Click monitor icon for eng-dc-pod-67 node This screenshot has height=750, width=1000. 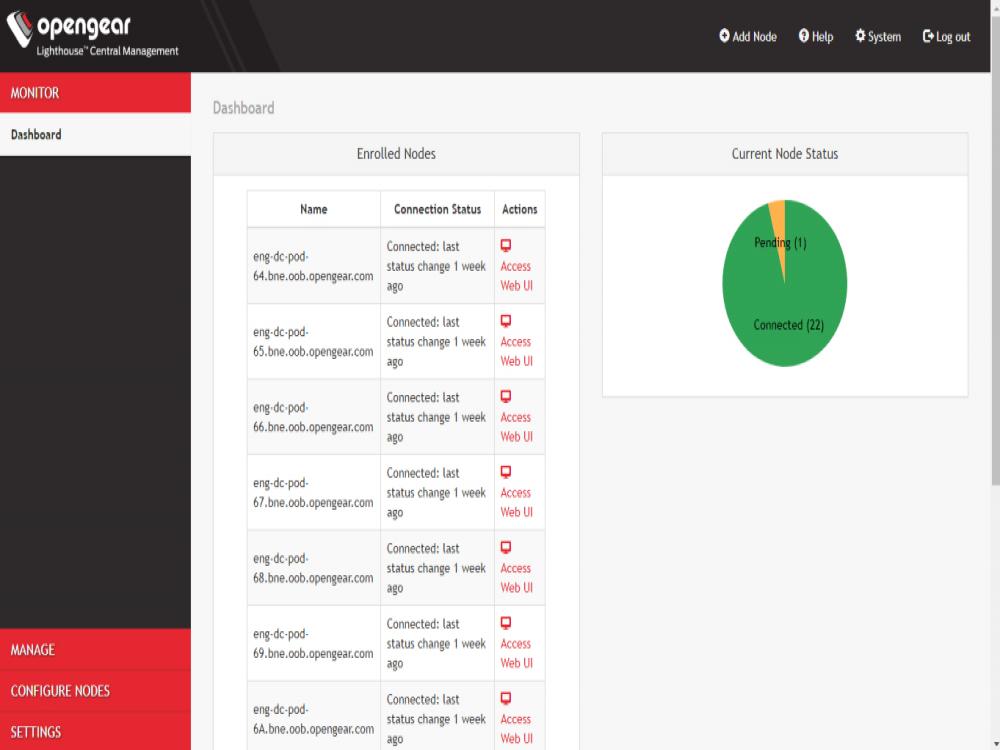[x=506, y=472]
